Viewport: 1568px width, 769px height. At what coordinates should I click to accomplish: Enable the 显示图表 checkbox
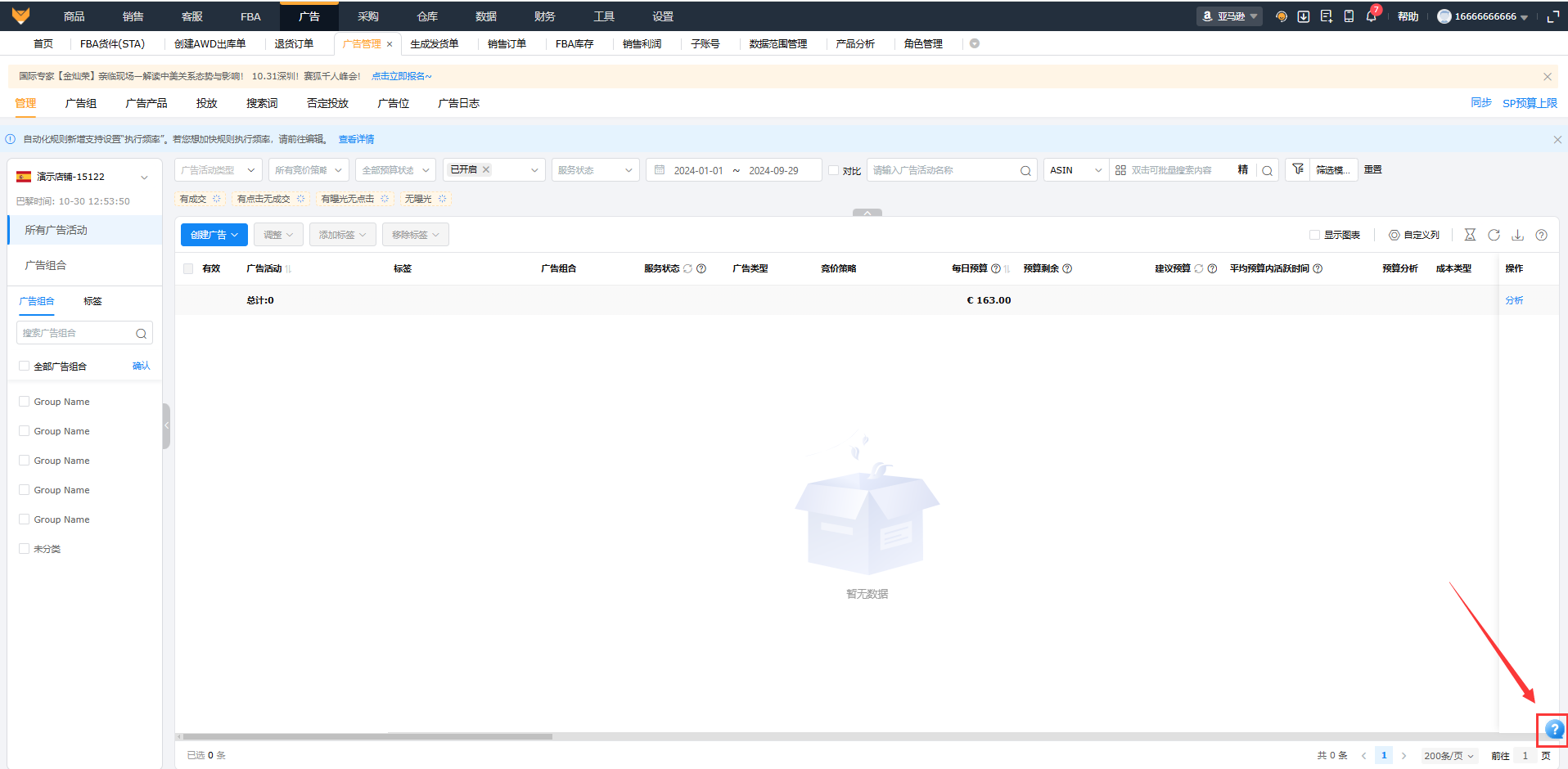click(1314, 235)
